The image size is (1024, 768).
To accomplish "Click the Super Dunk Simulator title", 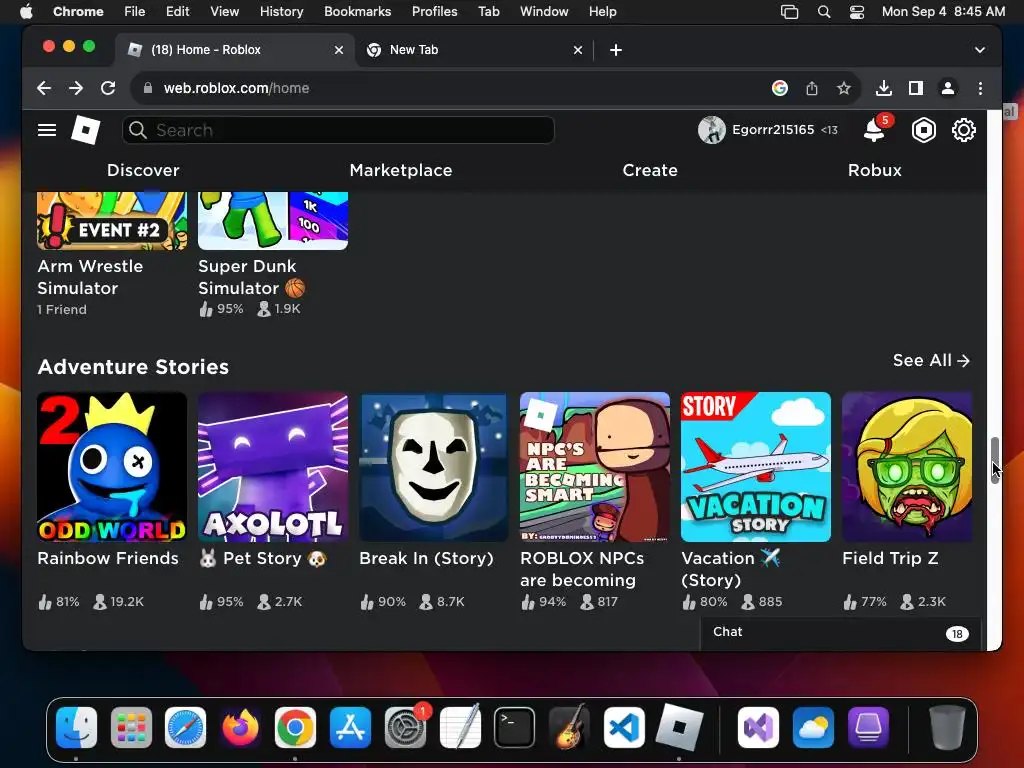I will 251,277.
